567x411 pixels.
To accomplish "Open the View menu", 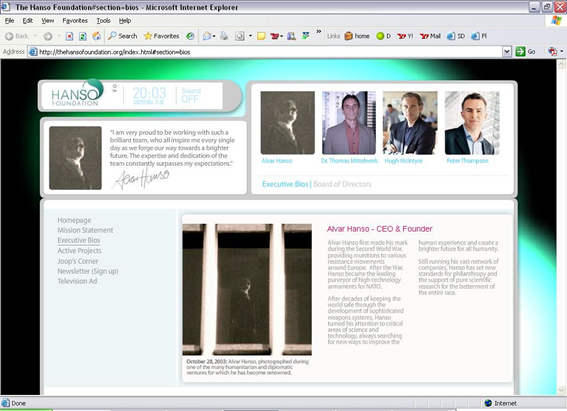I will click(x=47, y=21).
